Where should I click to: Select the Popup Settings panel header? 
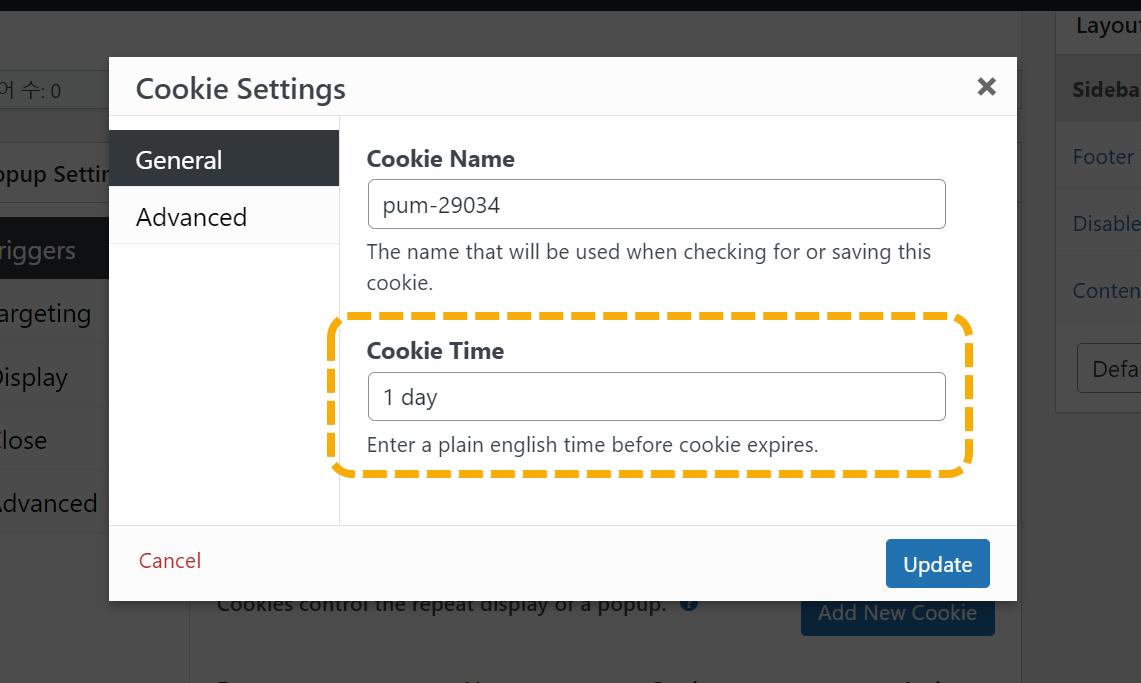[x=55, y=174]
